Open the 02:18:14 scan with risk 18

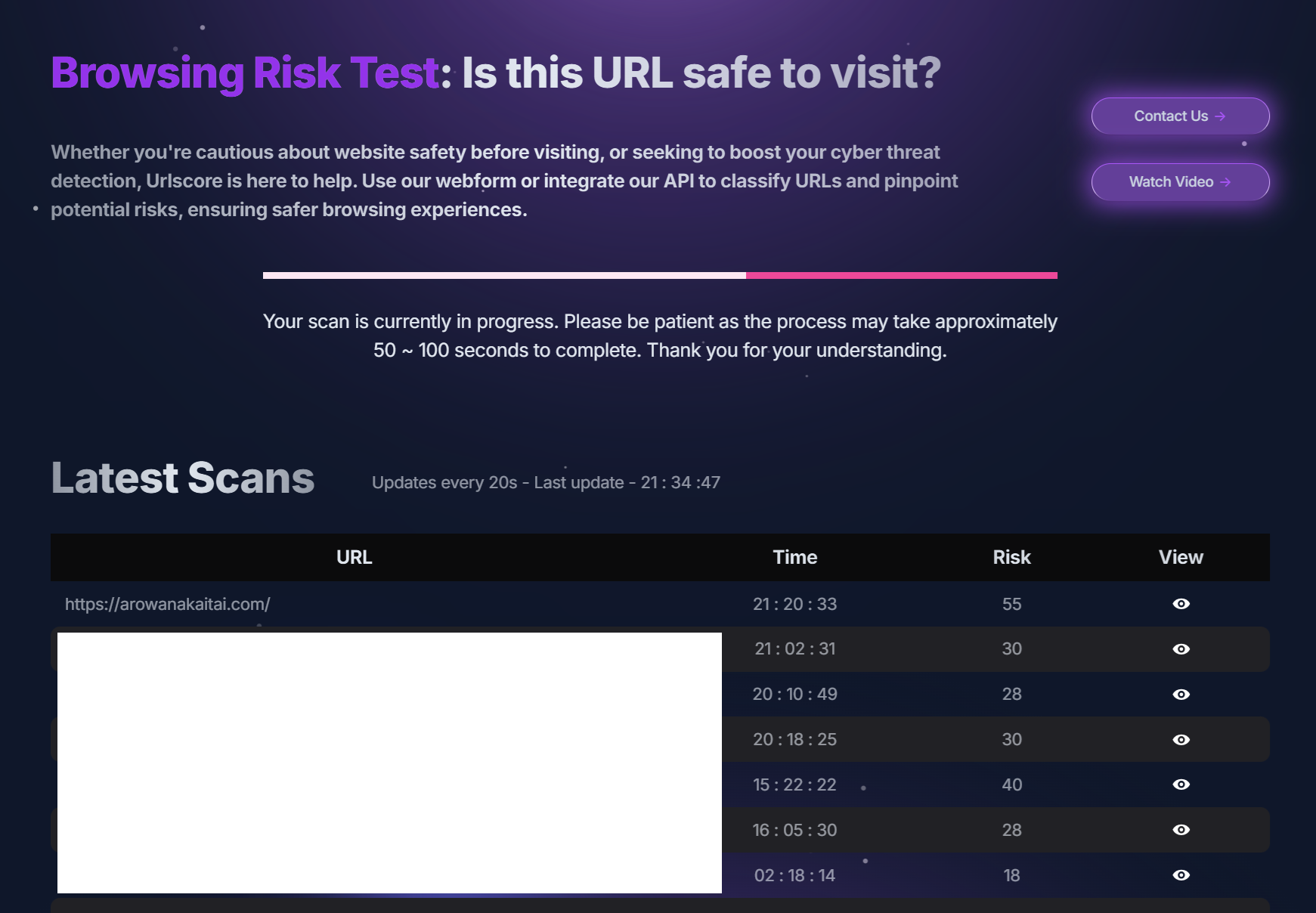[x=1181, y=875]
